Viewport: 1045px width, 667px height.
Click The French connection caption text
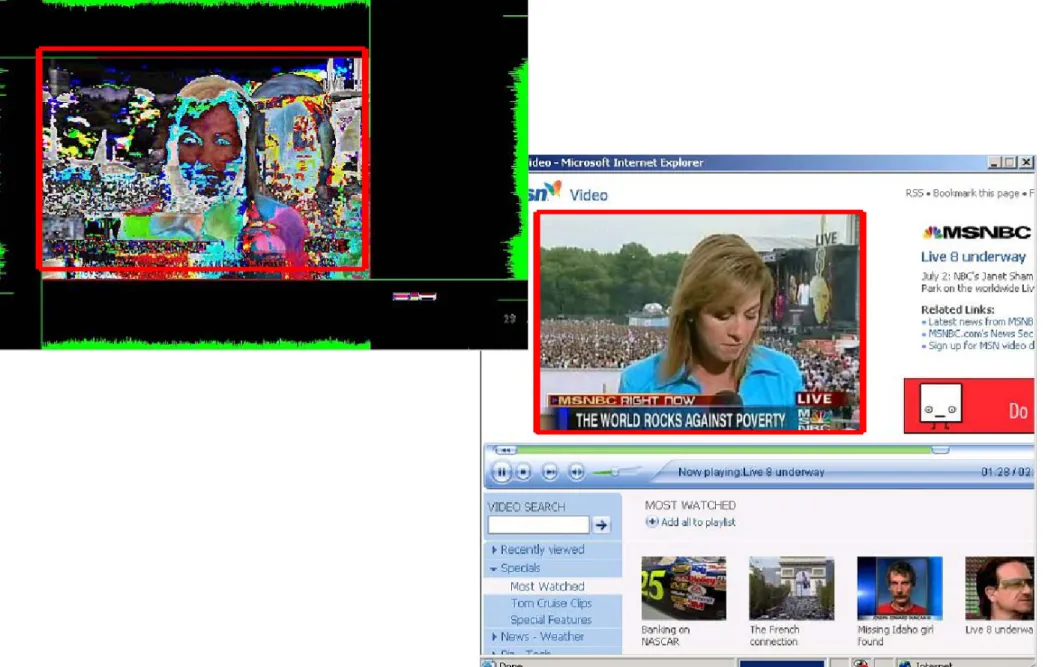(x=774, y=636)
